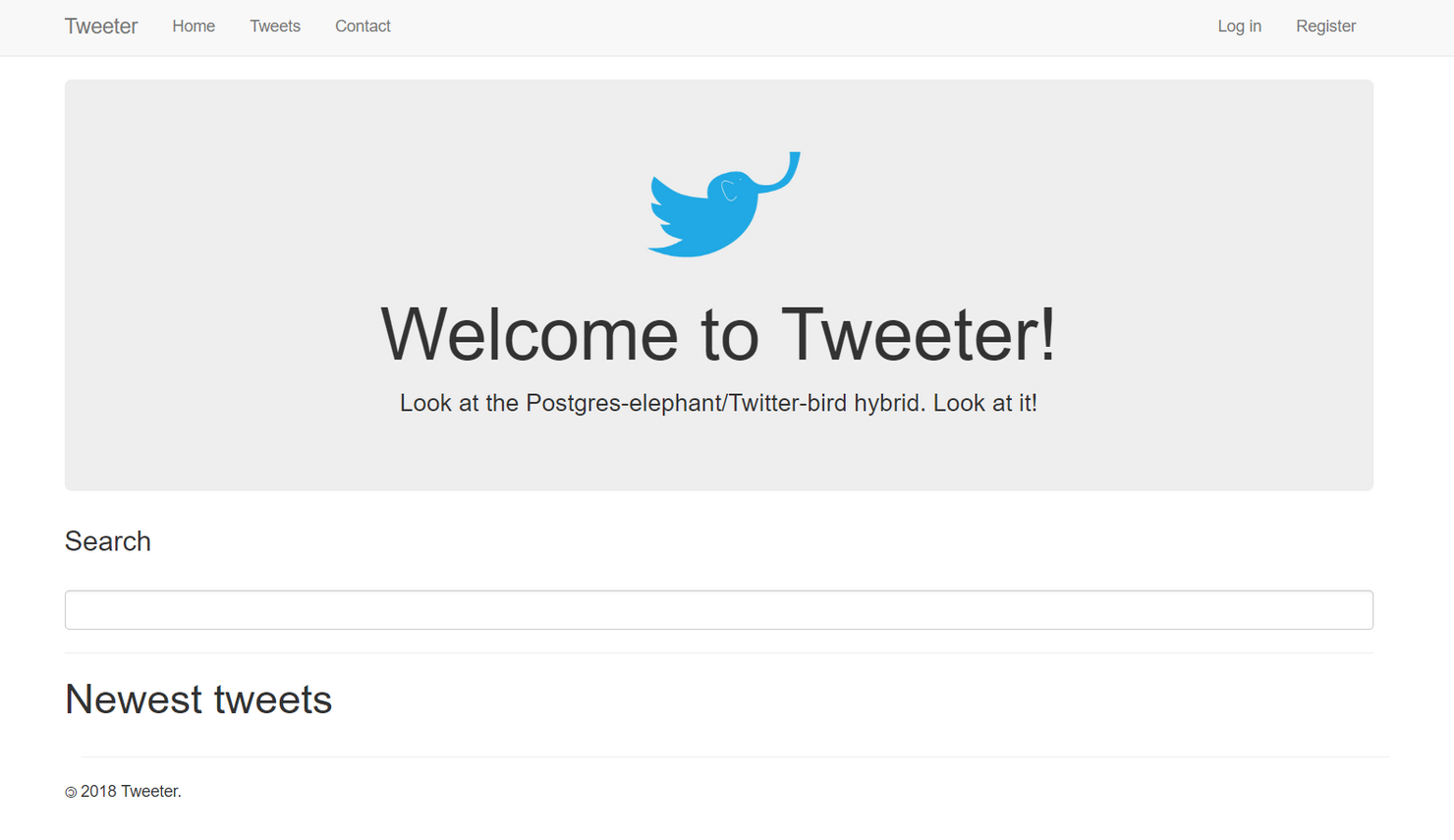Go to the Home page

point(194,27)
